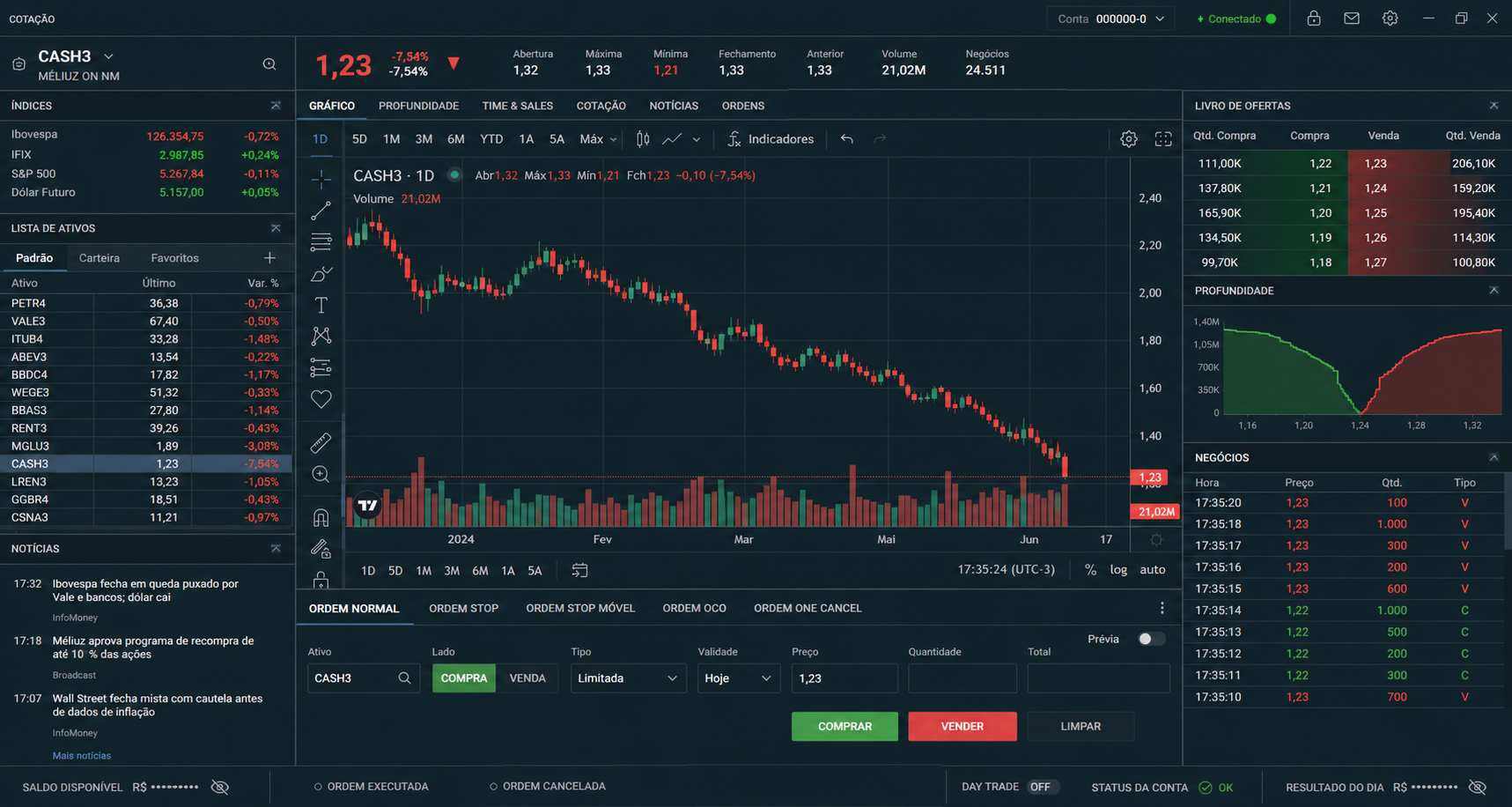Select the brush drawing tool
The image size is (1512, 807).
[x=321, y=274]
